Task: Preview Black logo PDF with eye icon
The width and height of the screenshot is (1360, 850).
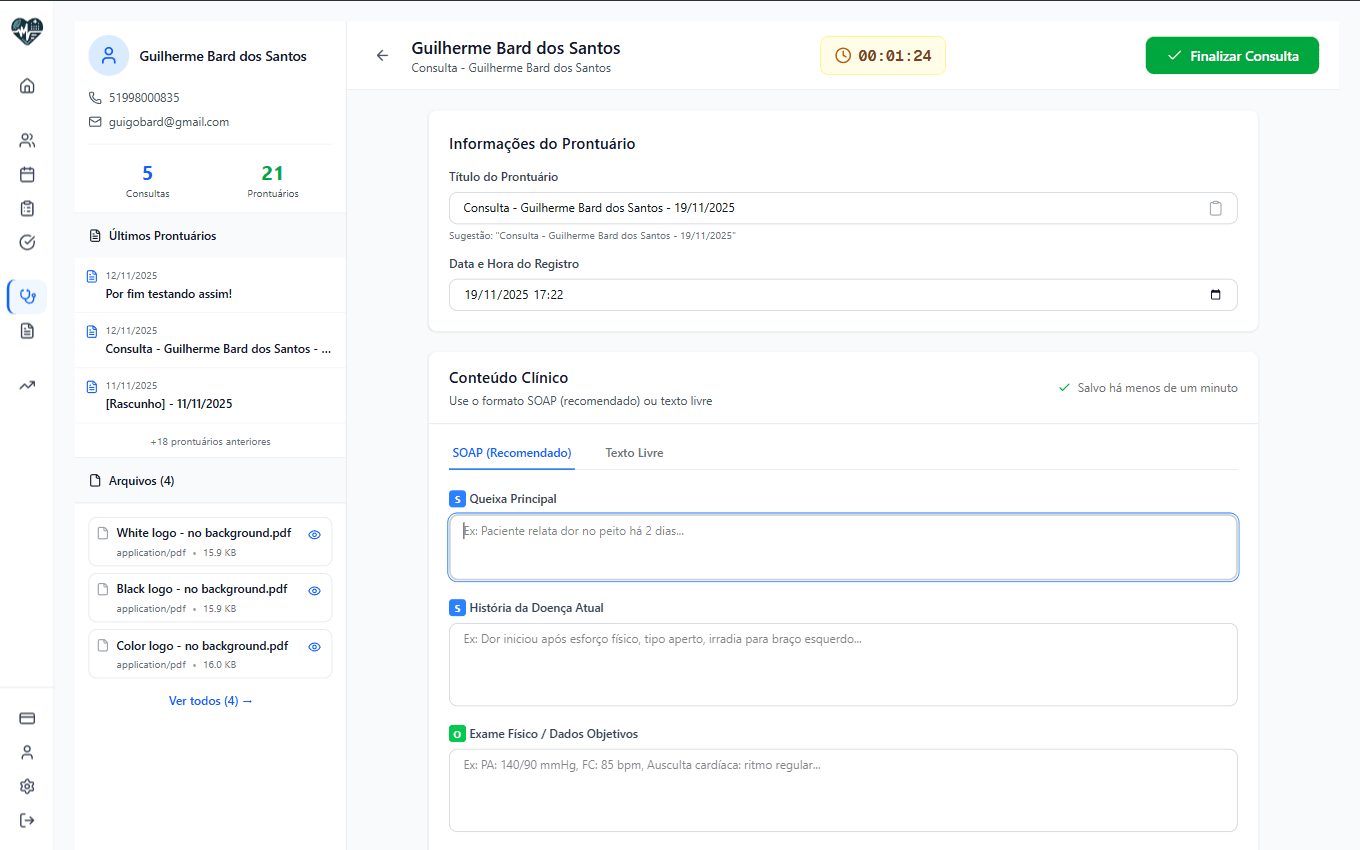Action: 314,590
